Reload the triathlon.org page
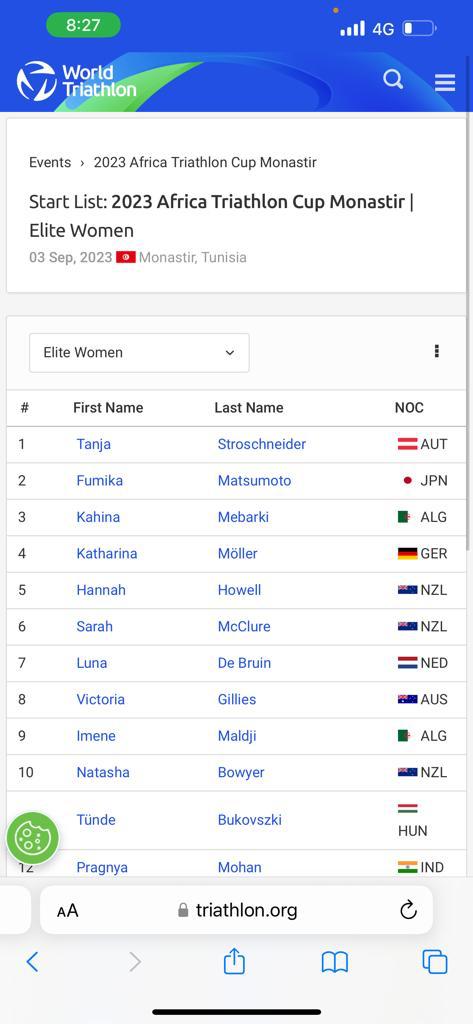 pyautogui.click(x=408, y=910)
